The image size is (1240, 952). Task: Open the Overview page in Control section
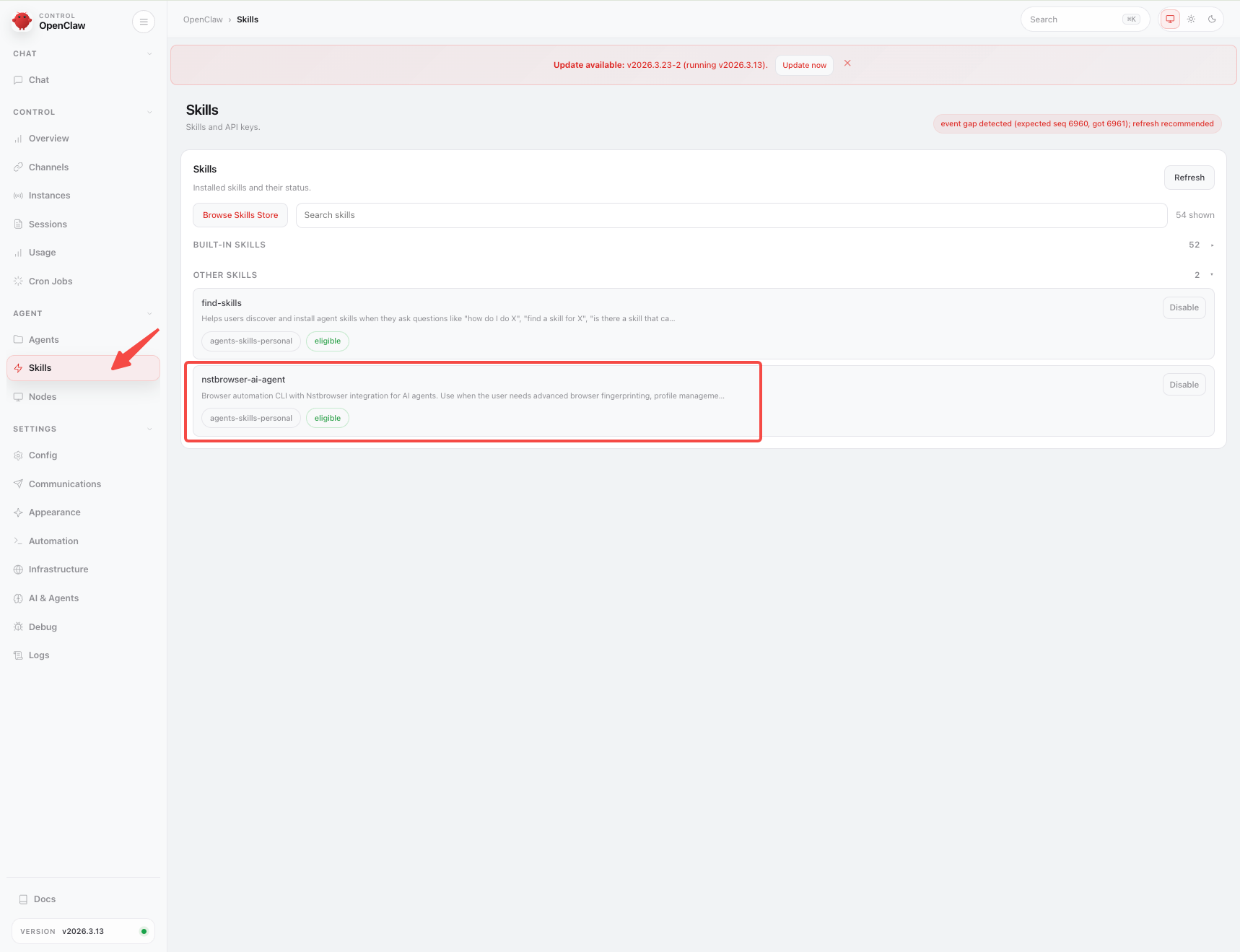coord(48,138)
